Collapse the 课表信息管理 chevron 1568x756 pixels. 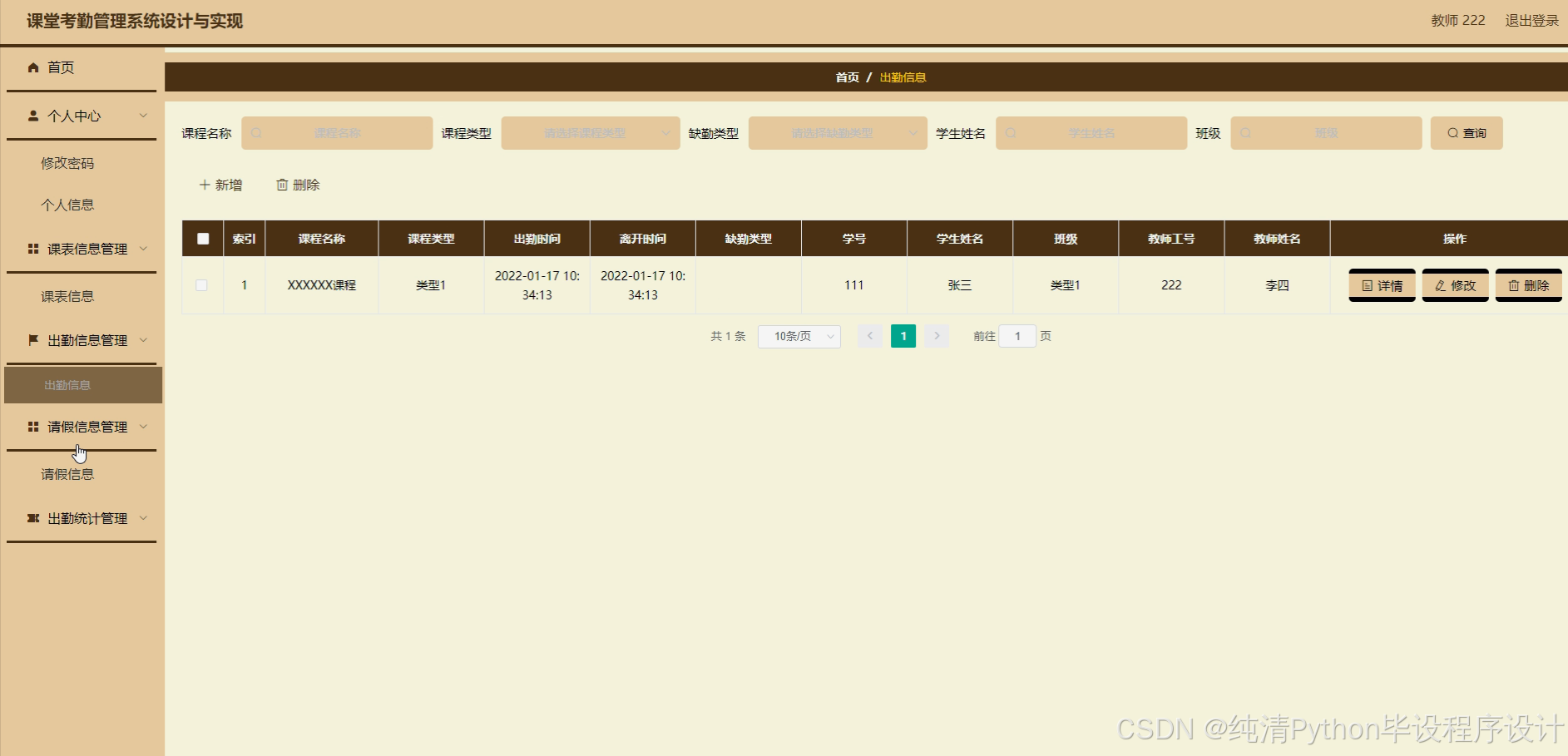(x=143, y=249)
